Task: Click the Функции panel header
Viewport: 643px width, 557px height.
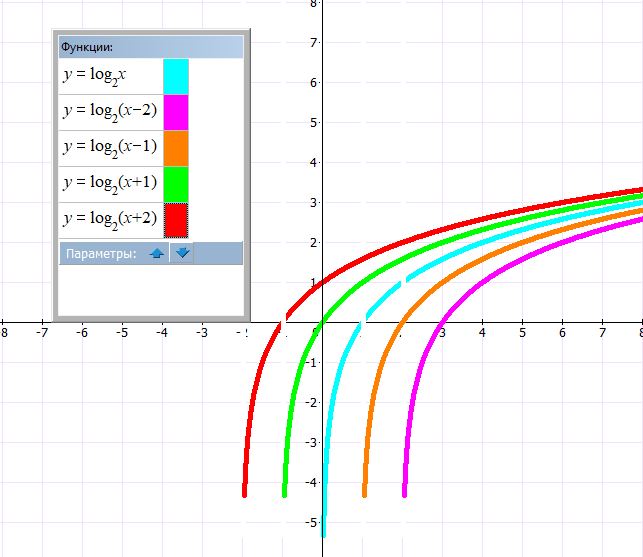Action: click(x=150, y=47)
